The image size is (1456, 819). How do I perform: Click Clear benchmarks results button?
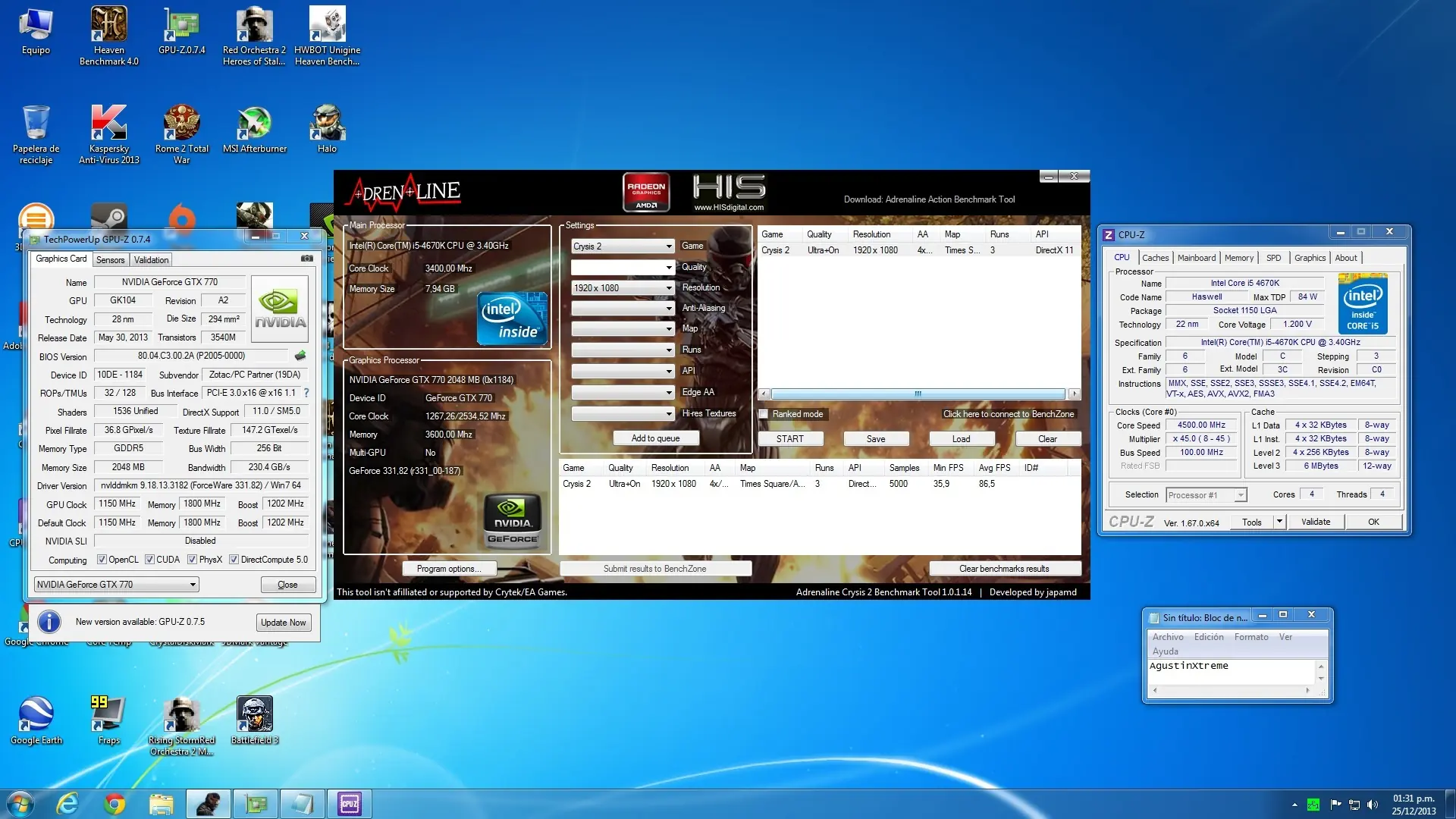pyautogui.click(x=1004, y=569)
